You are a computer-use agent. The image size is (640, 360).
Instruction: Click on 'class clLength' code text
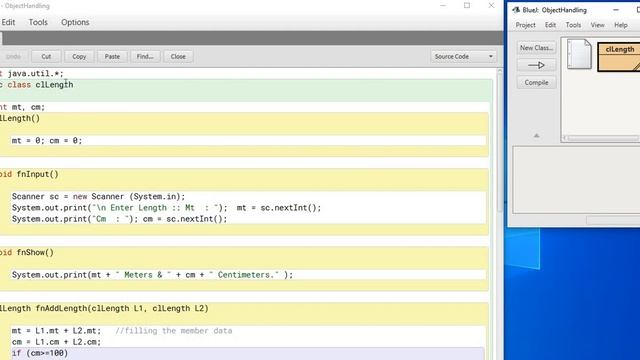pyautogui.click(x=40, y=85)
